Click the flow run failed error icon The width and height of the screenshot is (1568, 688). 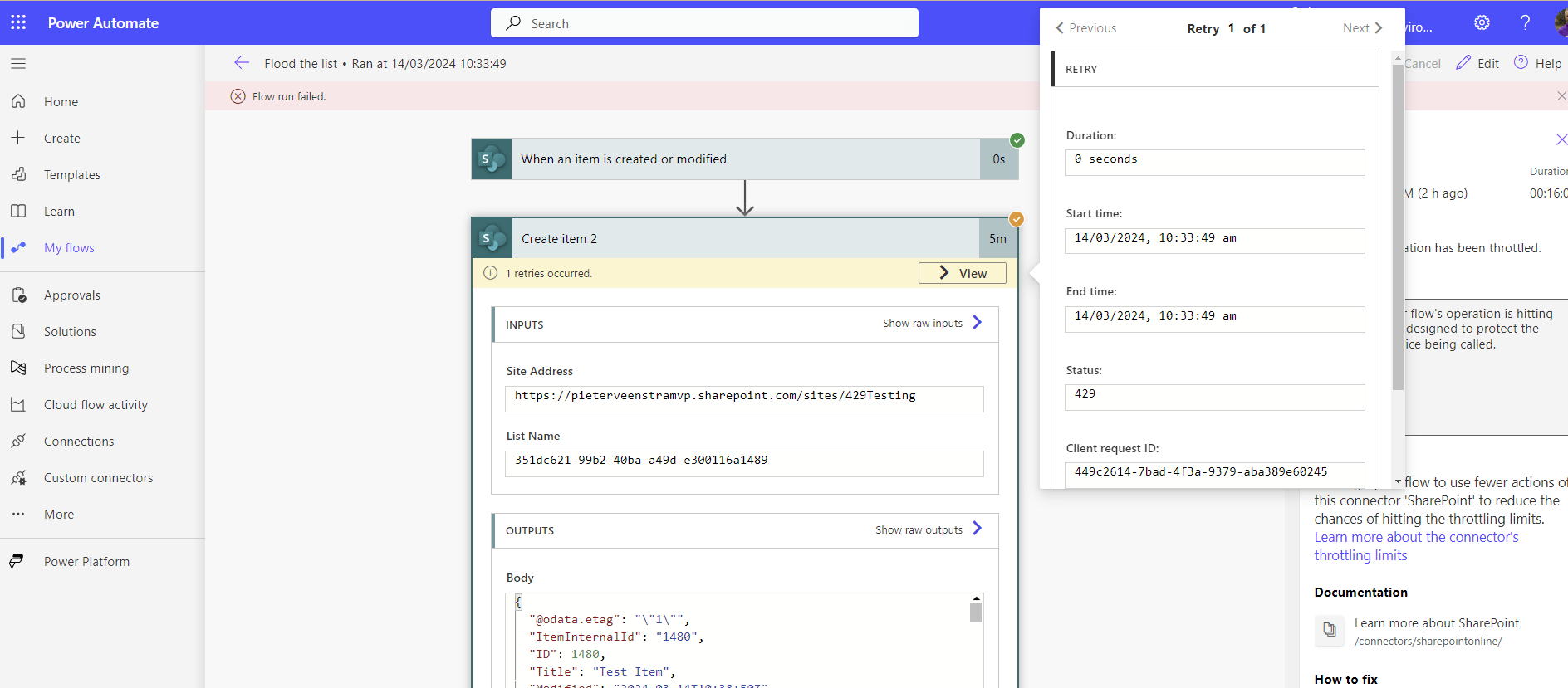click(238, 96)
